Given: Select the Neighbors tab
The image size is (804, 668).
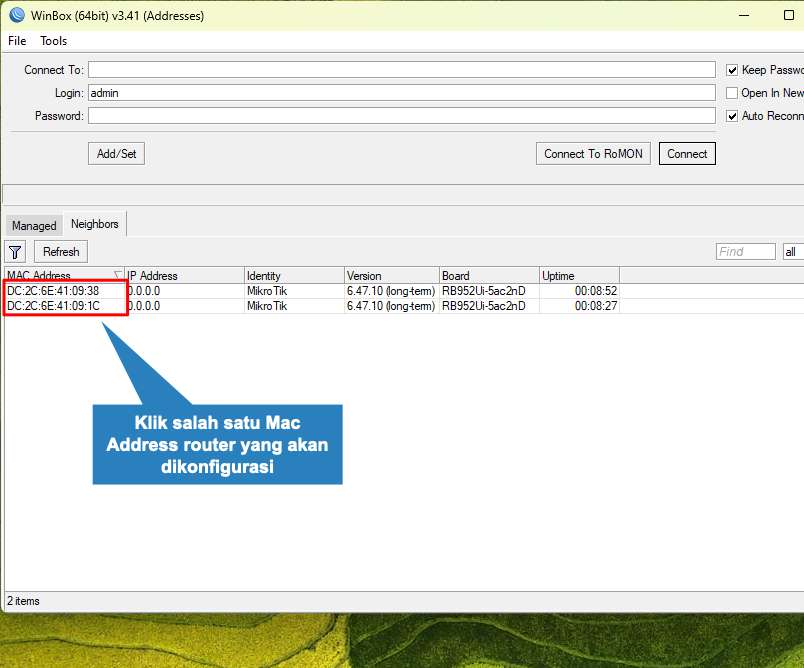Looking at the screenshot, I should (x=95, y=225).
